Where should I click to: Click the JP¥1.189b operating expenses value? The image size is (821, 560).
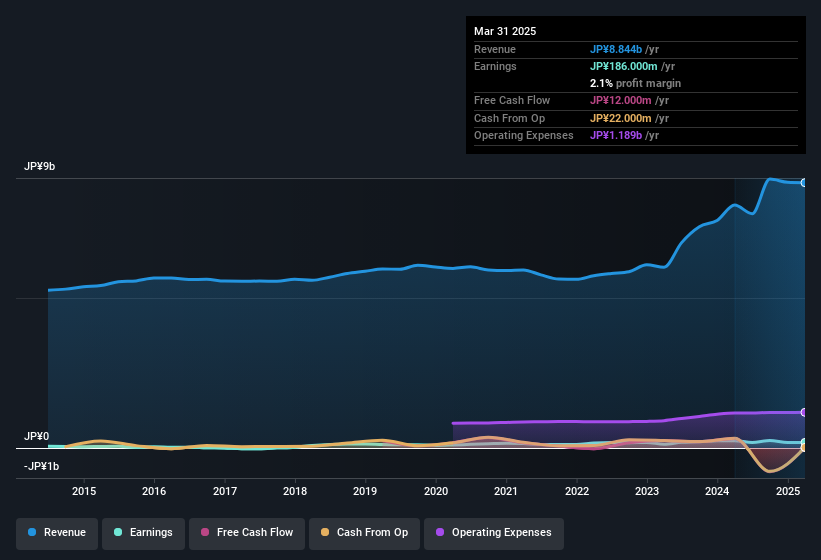click(616, 136)
